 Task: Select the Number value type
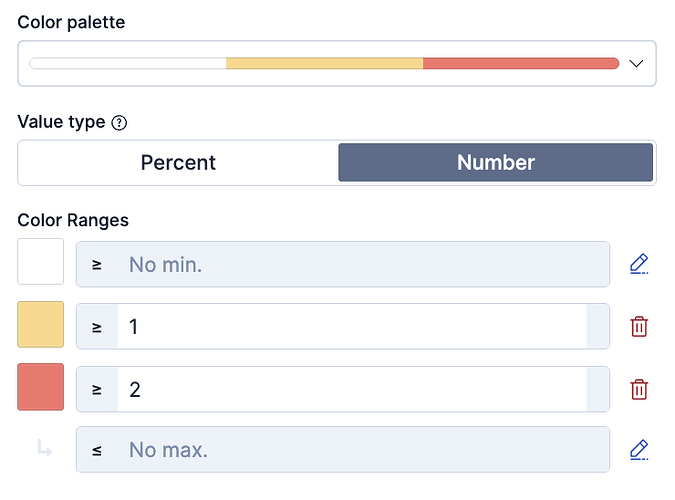pyautogui.click(x=495, y=162)
